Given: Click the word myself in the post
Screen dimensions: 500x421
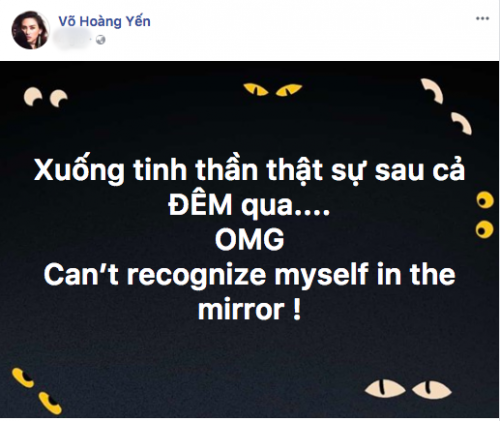Looking at the screenshot, I should [321, 275].
